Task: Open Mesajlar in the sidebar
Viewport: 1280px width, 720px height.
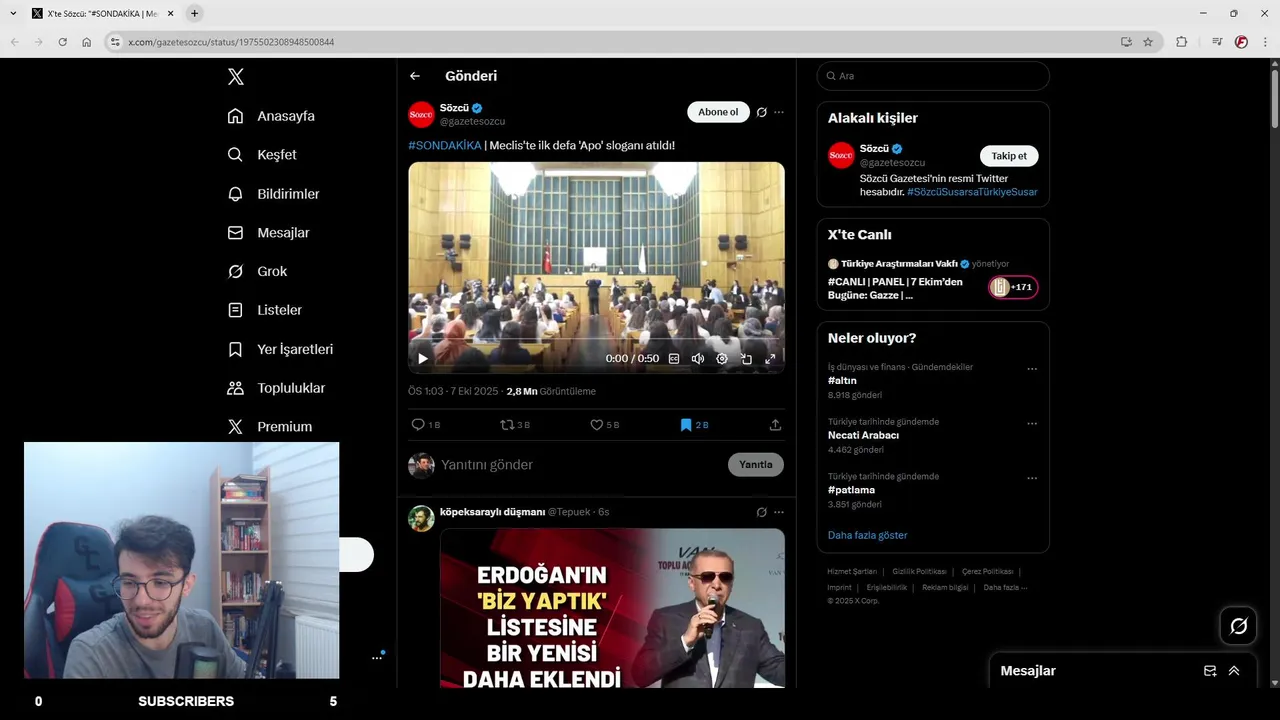Action: (x=268, y=233)
